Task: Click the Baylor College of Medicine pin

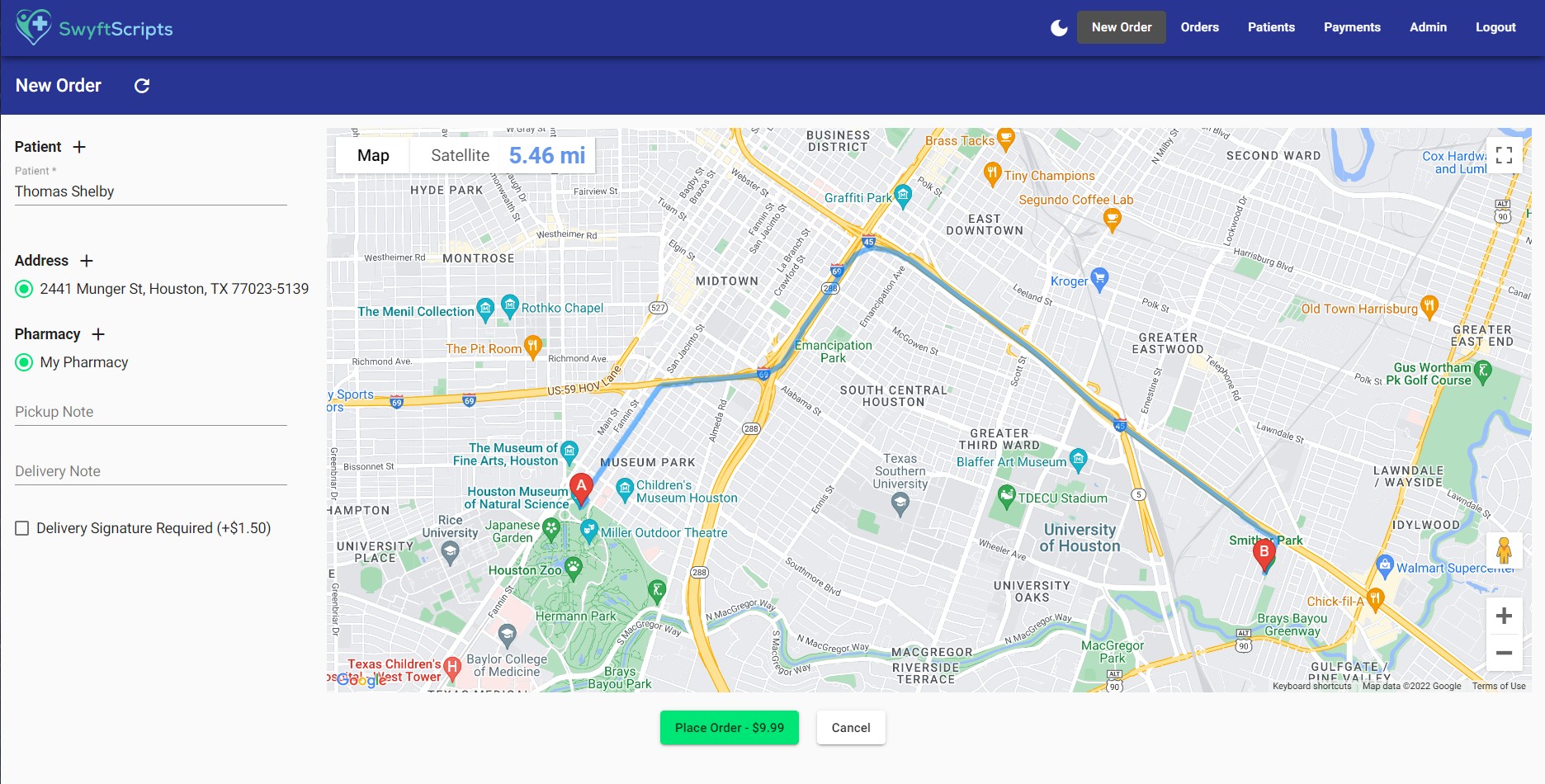Action: pos(507,634)
